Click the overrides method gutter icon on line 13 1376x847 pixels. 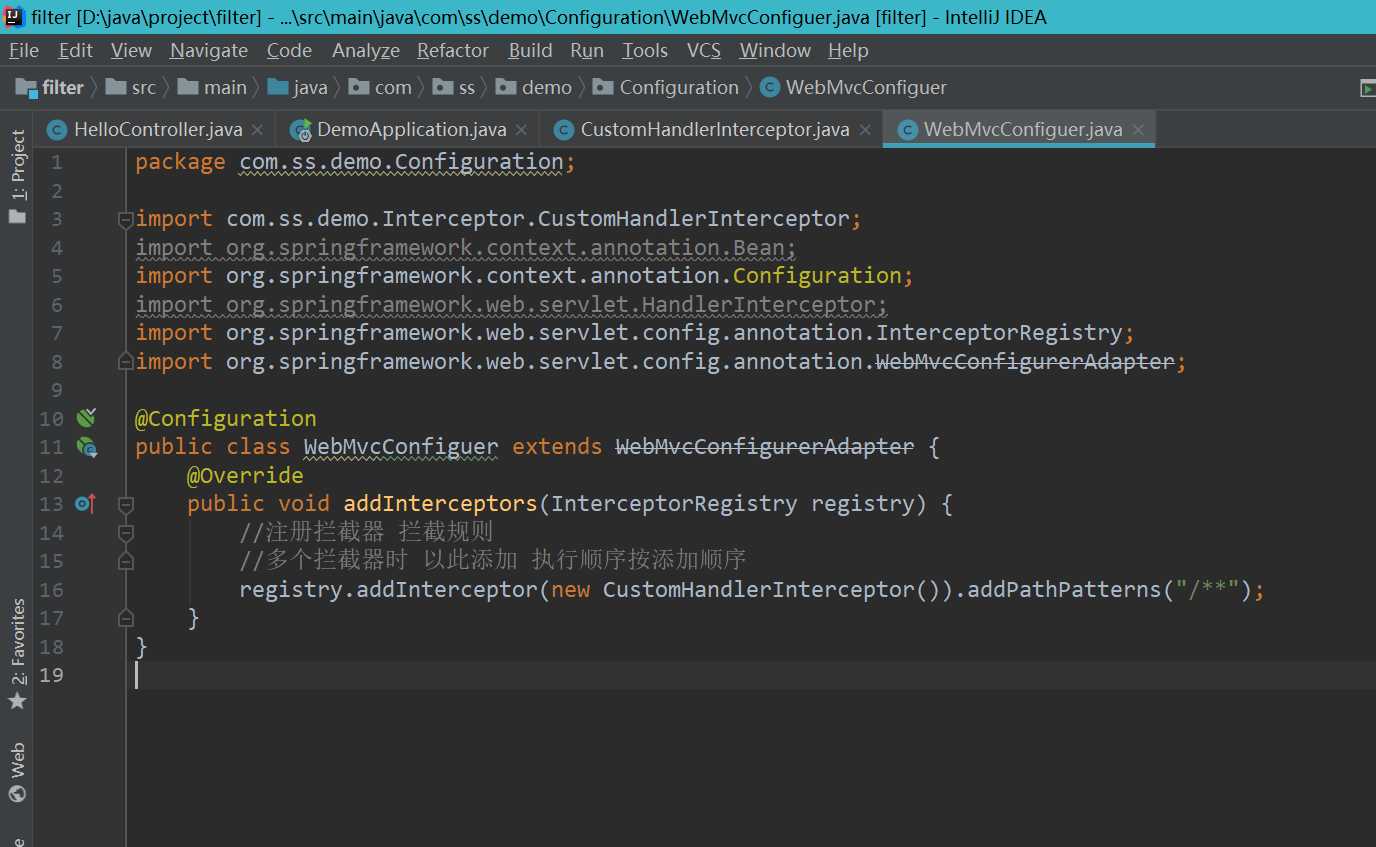[85, 504]
